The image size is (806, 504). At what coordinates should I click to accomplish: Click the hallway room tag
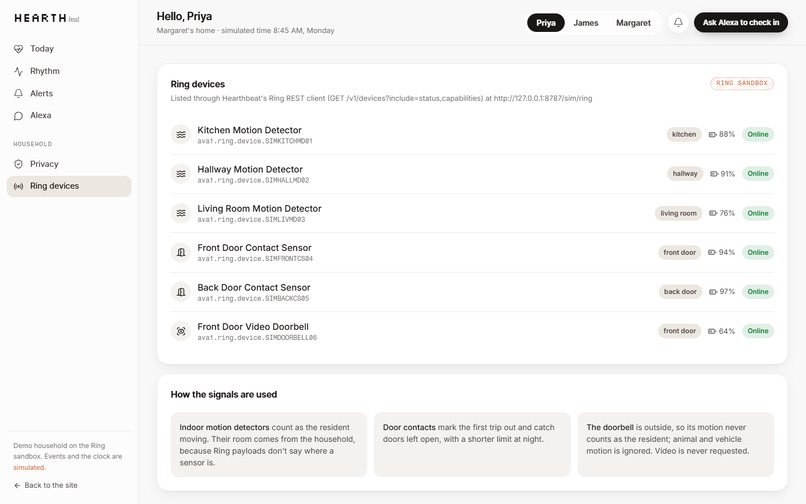pos(685,174)
